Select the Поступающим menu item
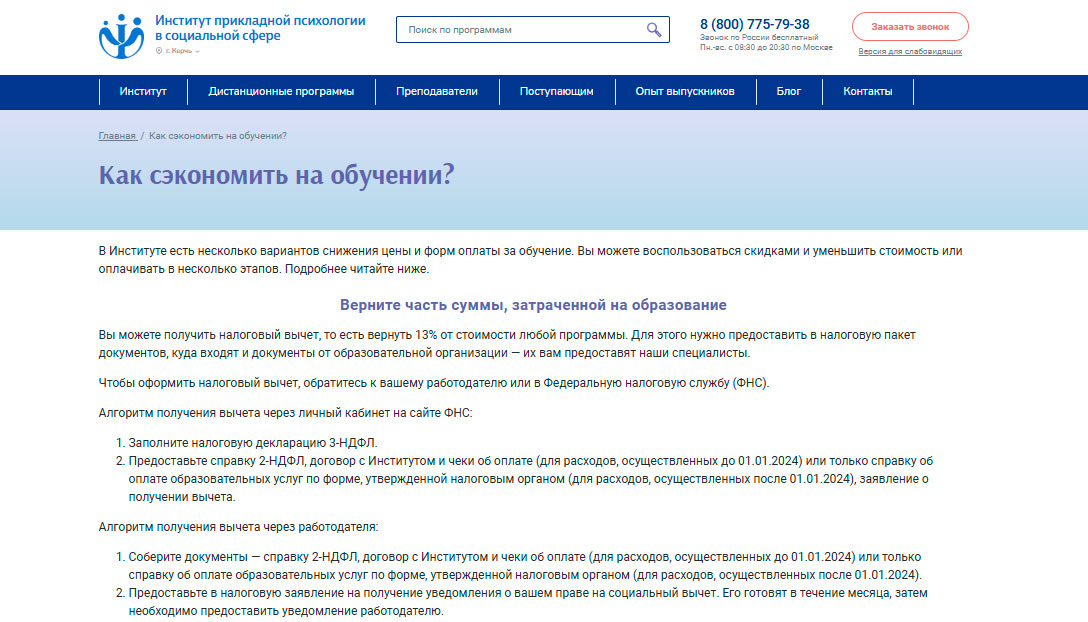The width and height of the screenshot is (1088, 622). (x=556, y=92)
